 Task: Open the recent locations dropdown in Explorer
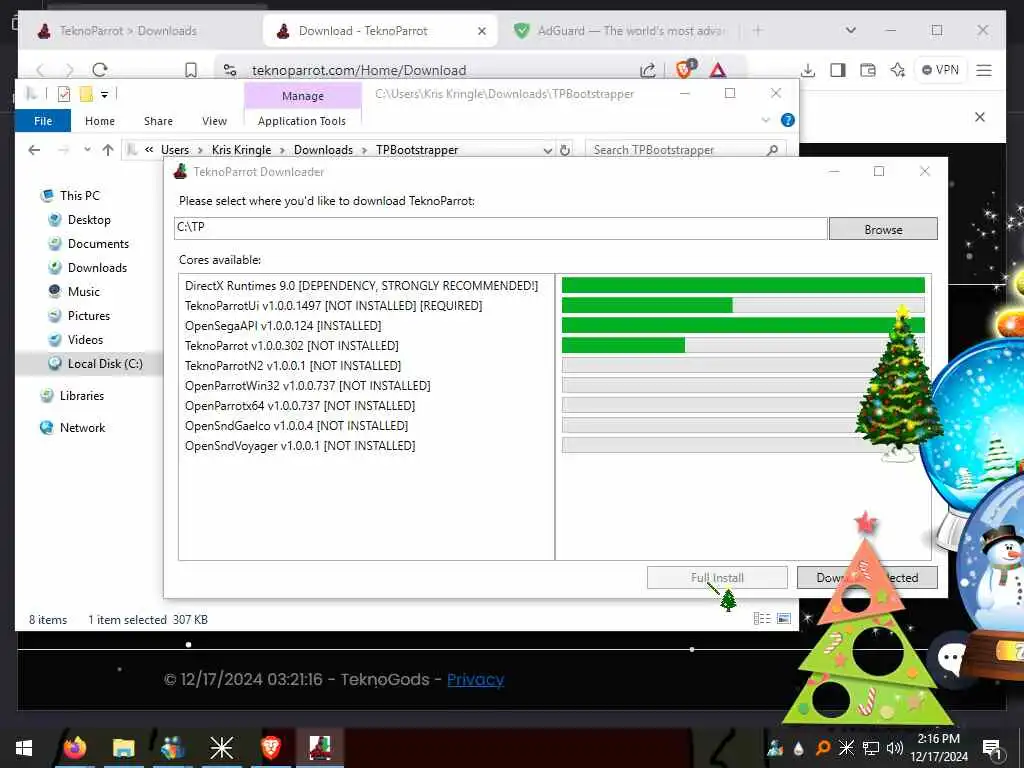(87, 150)
